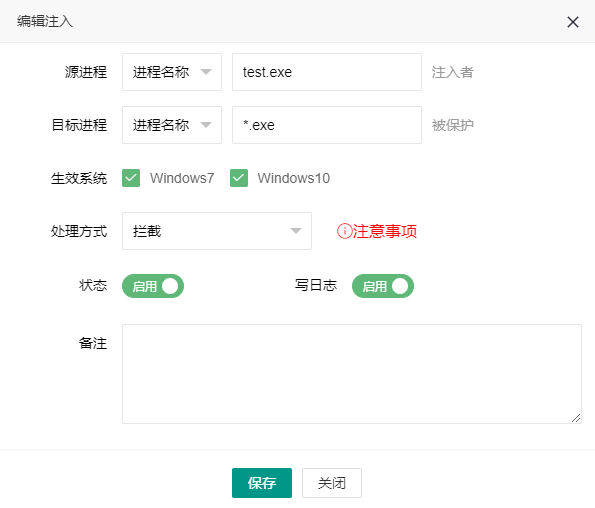Click the *.exe target process field
The width and height of the screenshot is (595, 508).
pyautogui.click(x=327, y=125)
